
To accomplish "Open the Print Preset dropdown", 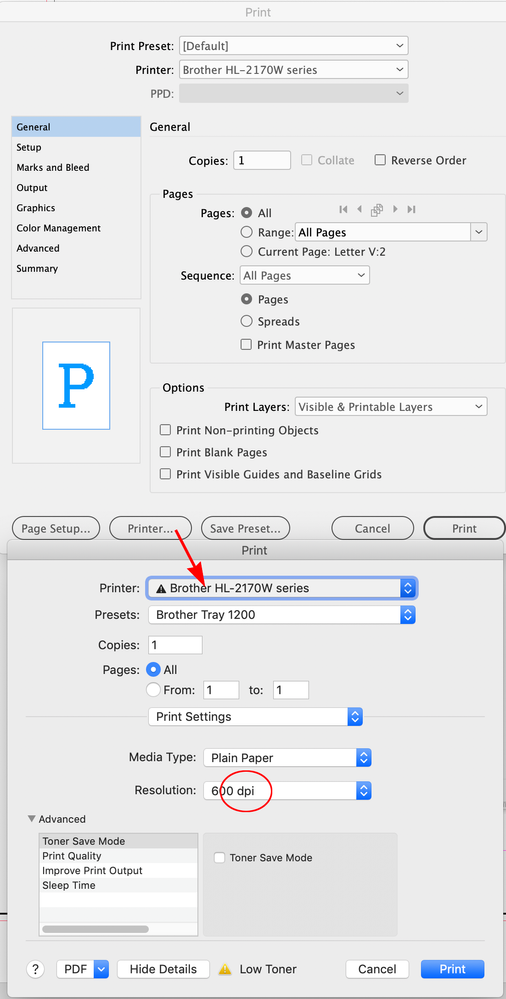I will (293, 45).
